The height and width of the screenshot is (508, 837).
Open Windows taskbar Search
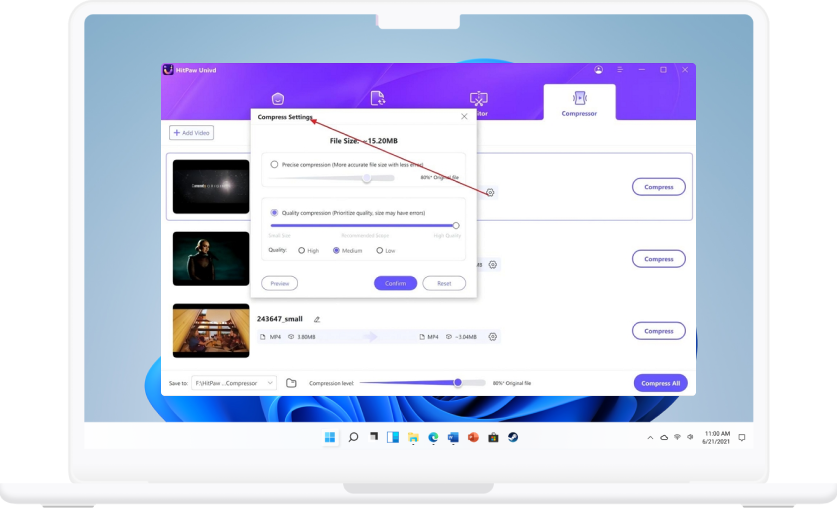[353, 438]
